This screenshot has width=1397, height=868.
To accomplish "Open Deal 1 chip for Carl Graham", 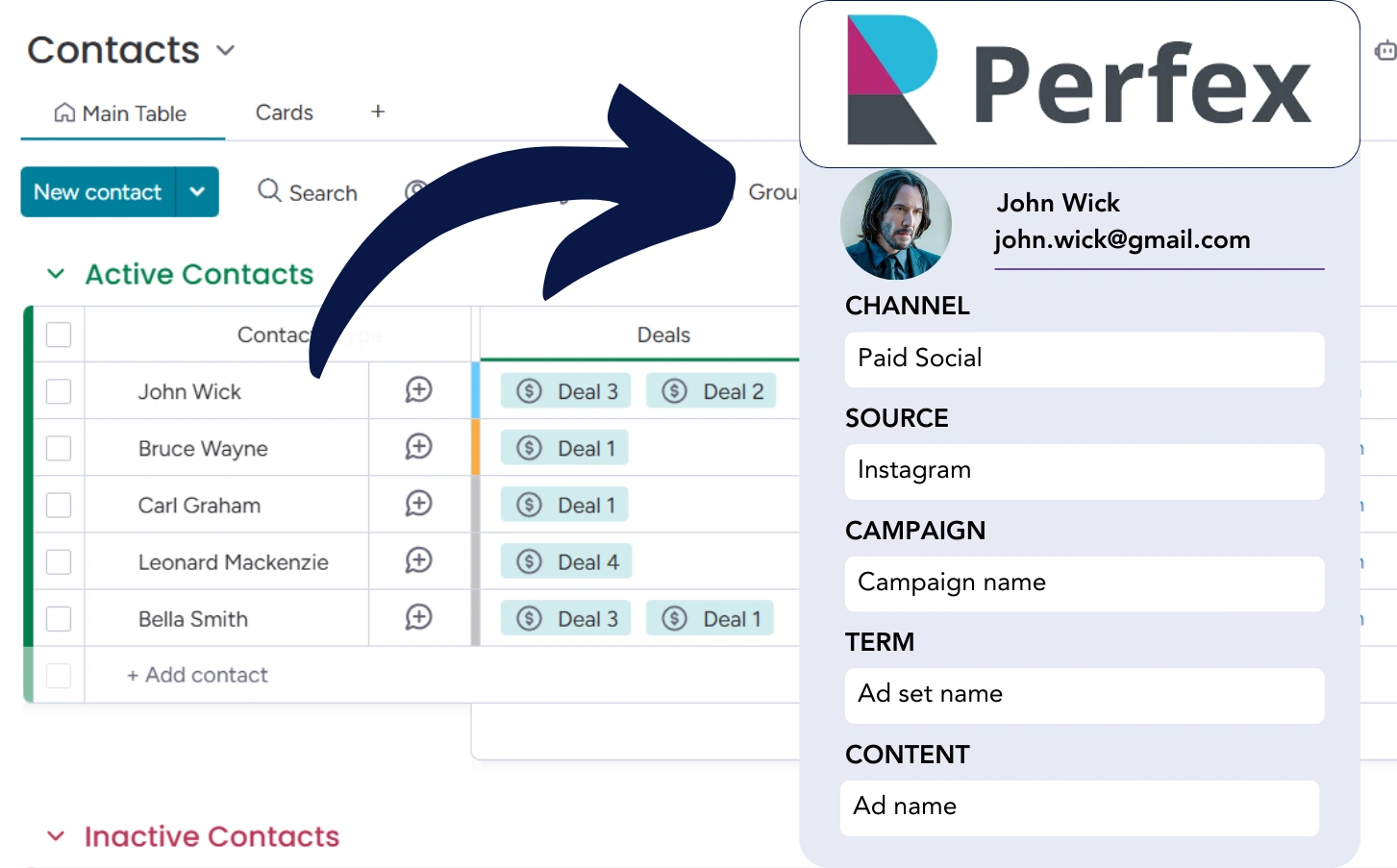I will click(564, 505).
